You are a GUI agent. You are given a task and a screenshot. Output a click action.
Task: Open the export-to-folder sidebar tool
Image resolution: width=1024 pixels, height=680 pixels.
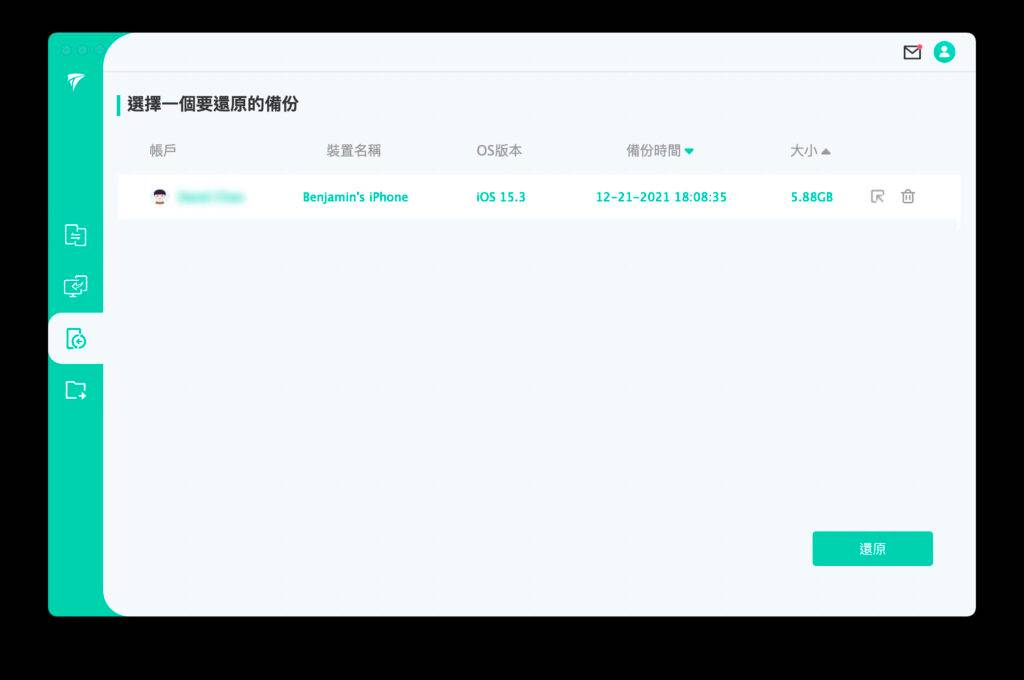pos(76,390)
